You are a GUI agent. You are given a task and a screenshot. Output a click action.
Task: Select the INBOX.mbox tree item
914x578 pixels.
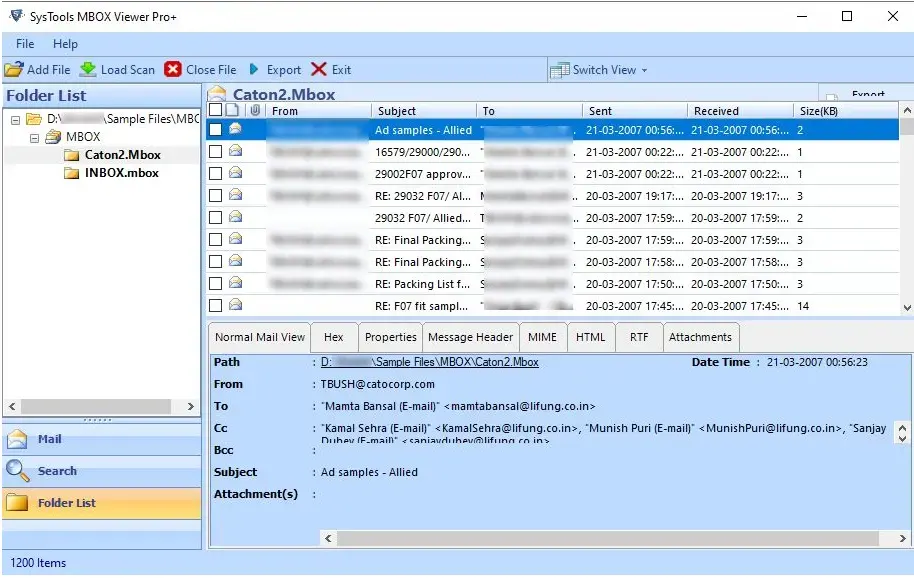tap(121, 173)
